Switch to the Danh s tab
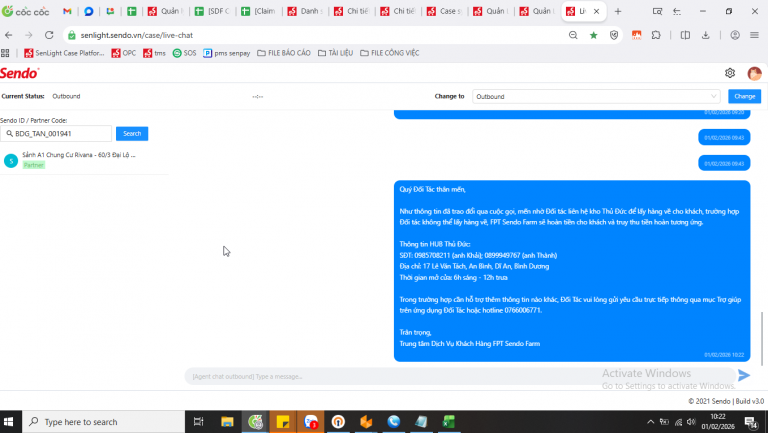The image size is (768, 433). [x=305, y=11]
